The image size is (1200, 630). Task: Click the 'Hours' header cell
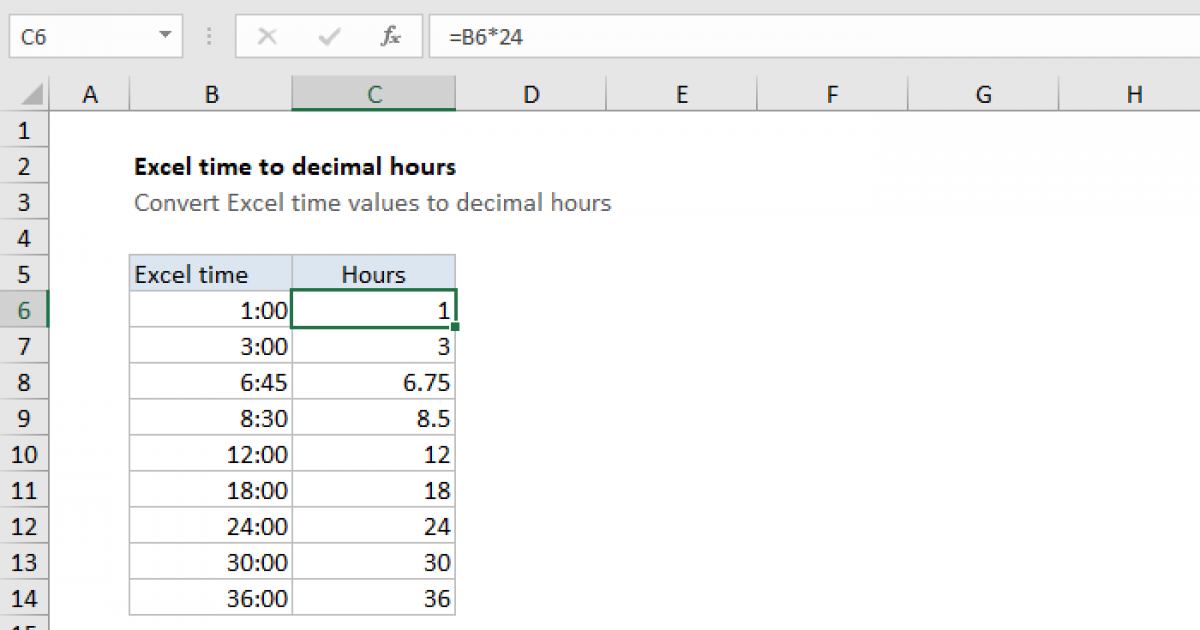point(374,274)
